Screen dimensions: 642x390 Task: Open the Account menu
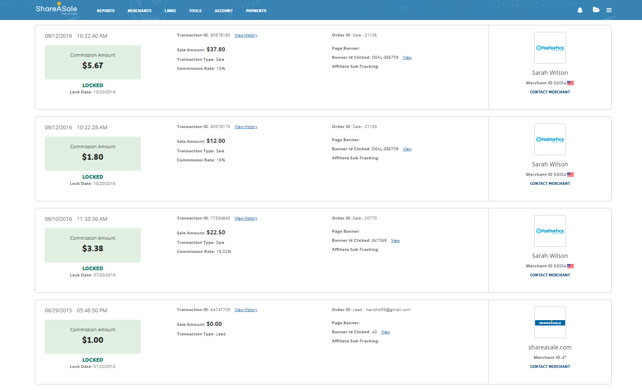(224, 11)
